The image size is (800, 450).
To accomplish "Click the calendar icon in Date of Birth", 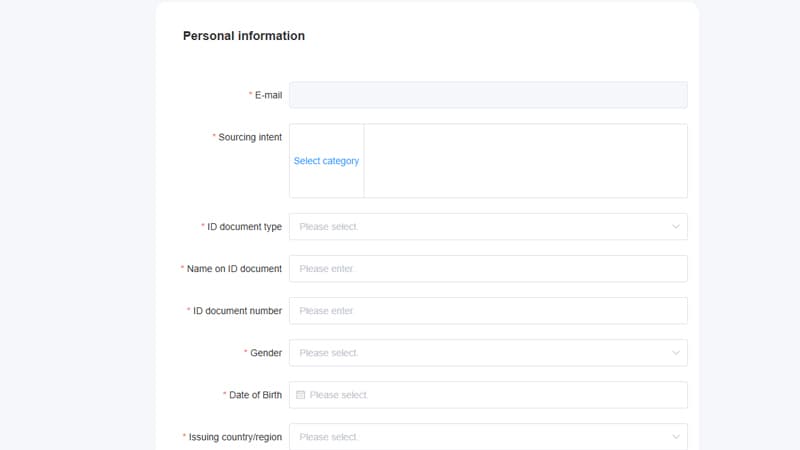I will click(x=300, y=395).
